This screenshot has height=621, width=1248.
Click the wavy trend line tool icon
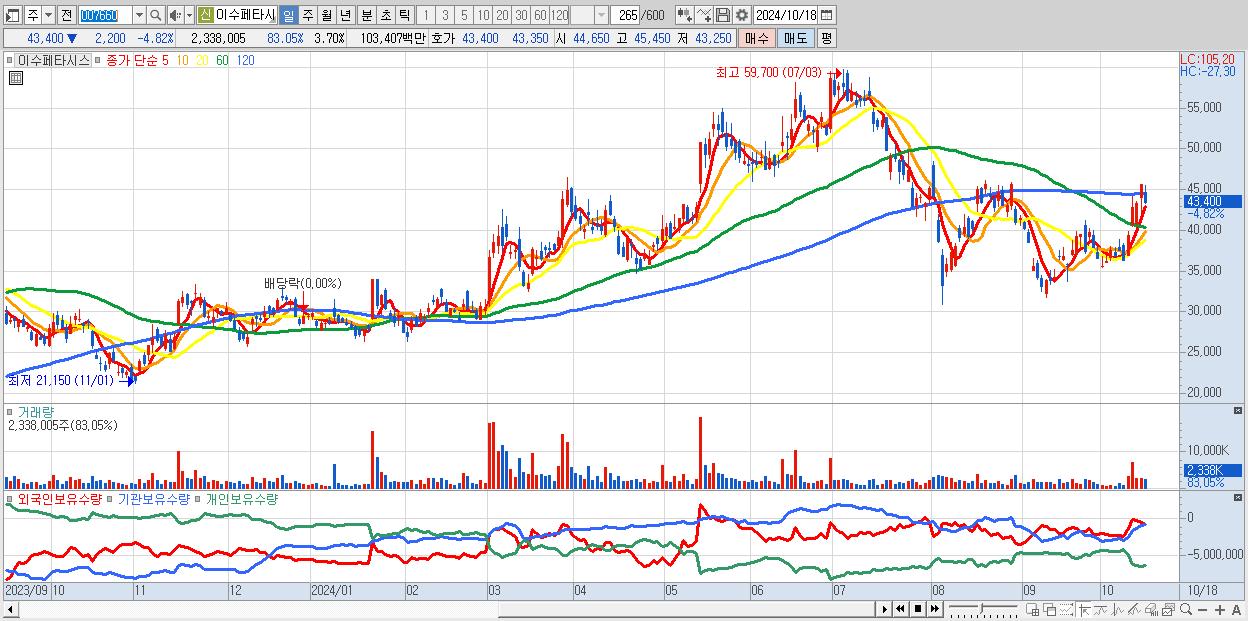tap(1101, 610)
